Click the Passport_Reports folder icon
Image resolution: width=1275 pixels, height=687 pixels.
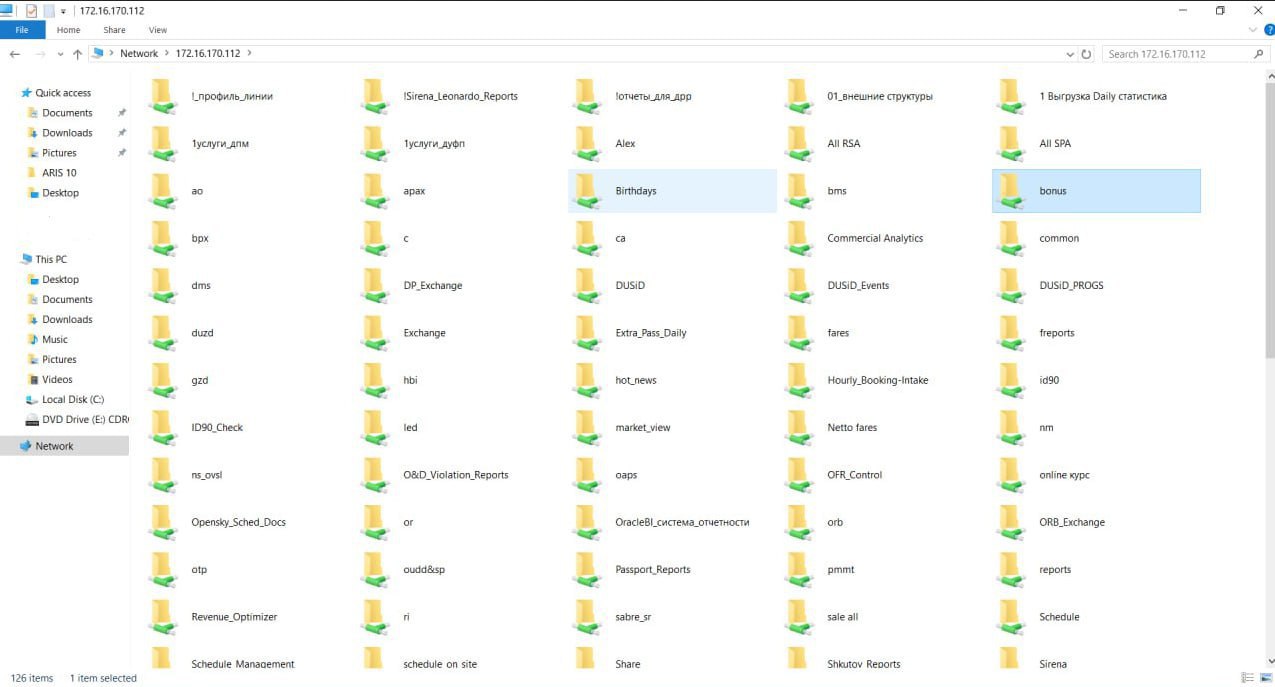(x=587, y=570)
